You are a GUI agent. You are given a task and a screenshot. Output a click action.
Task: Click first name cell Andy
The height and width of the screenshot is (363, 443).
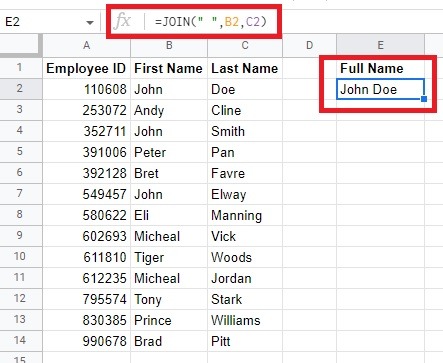(x=169, y=110)
